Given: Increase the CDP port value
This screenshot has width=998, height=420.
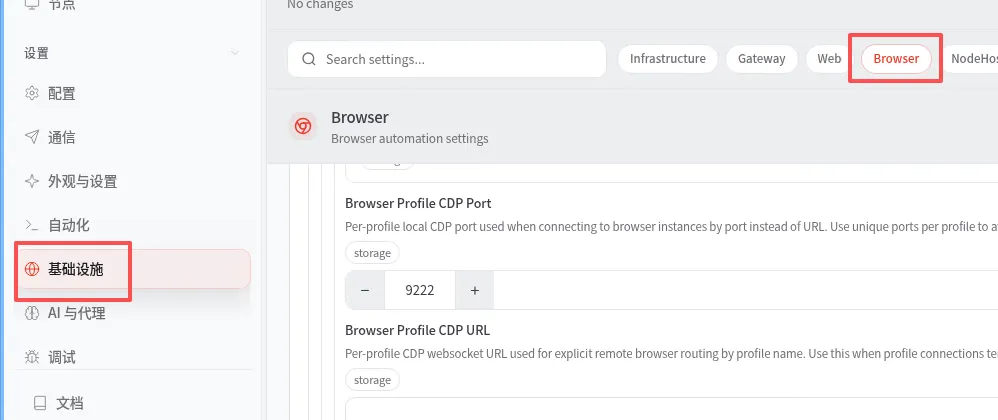Looking at the screenshot, I should point(474,290).
